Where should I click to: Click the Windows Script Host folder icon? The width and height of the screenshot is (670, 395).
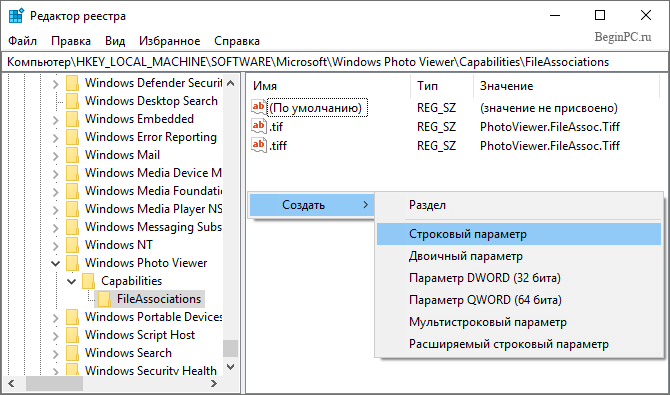[x=73, y=335]
